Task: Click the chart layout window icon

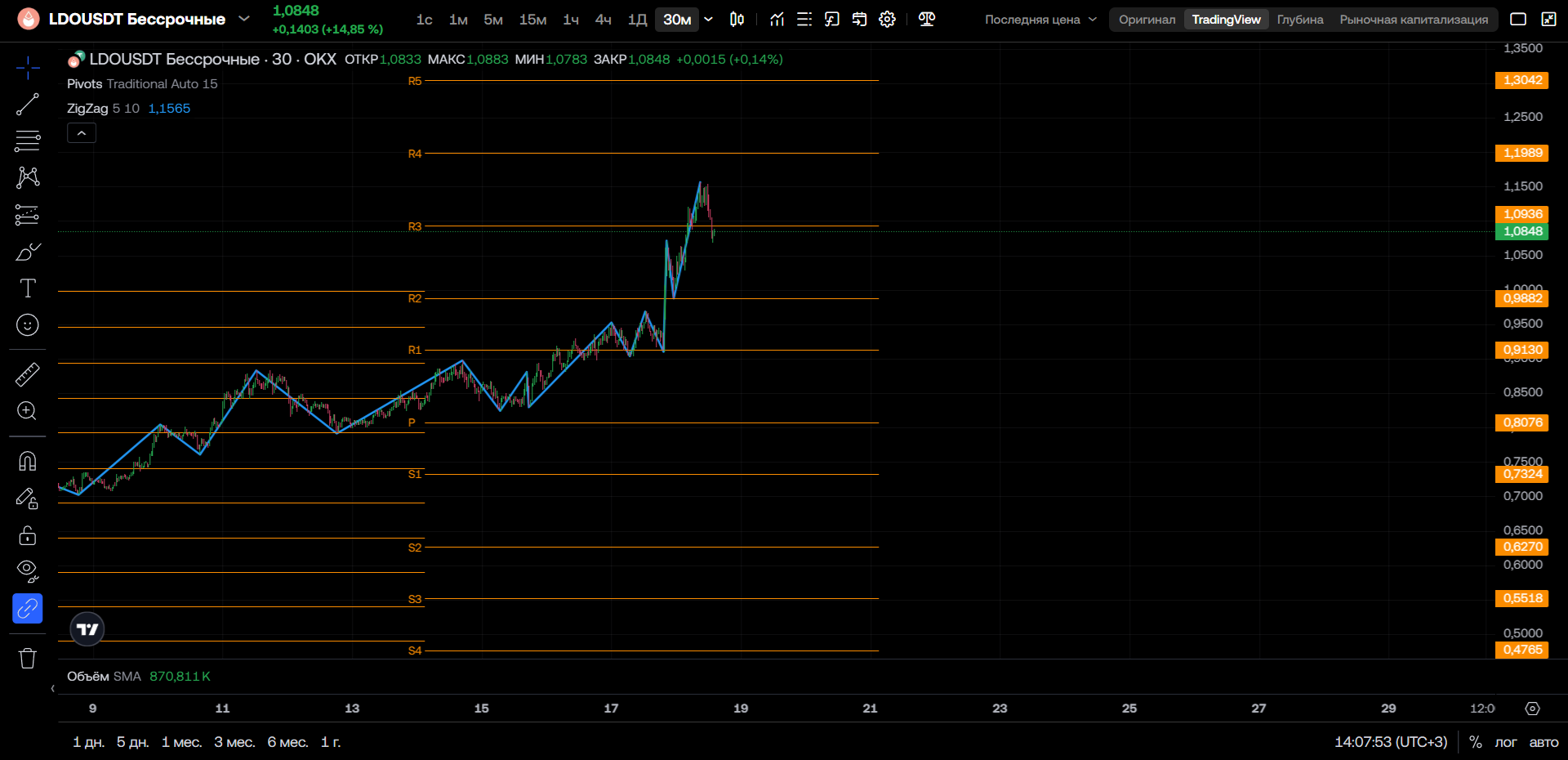Action: (1518, 19)
